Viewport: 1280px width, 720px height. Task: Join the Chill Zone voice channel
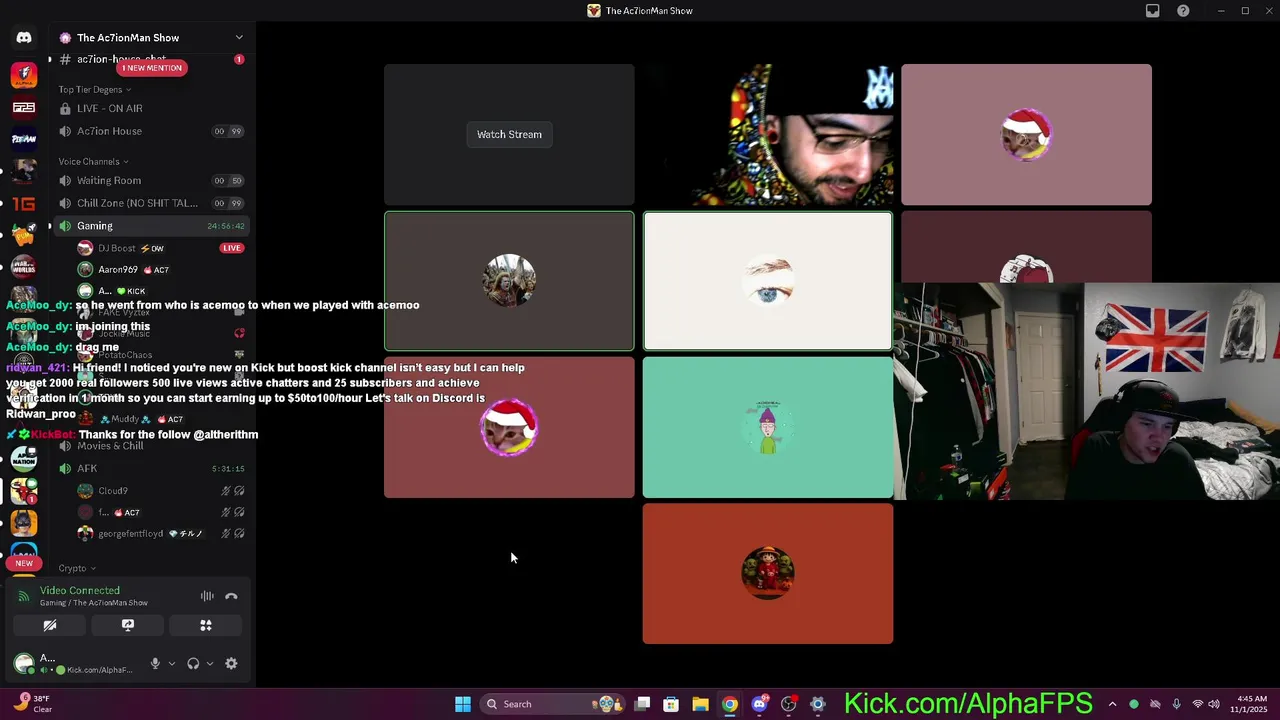151,203
